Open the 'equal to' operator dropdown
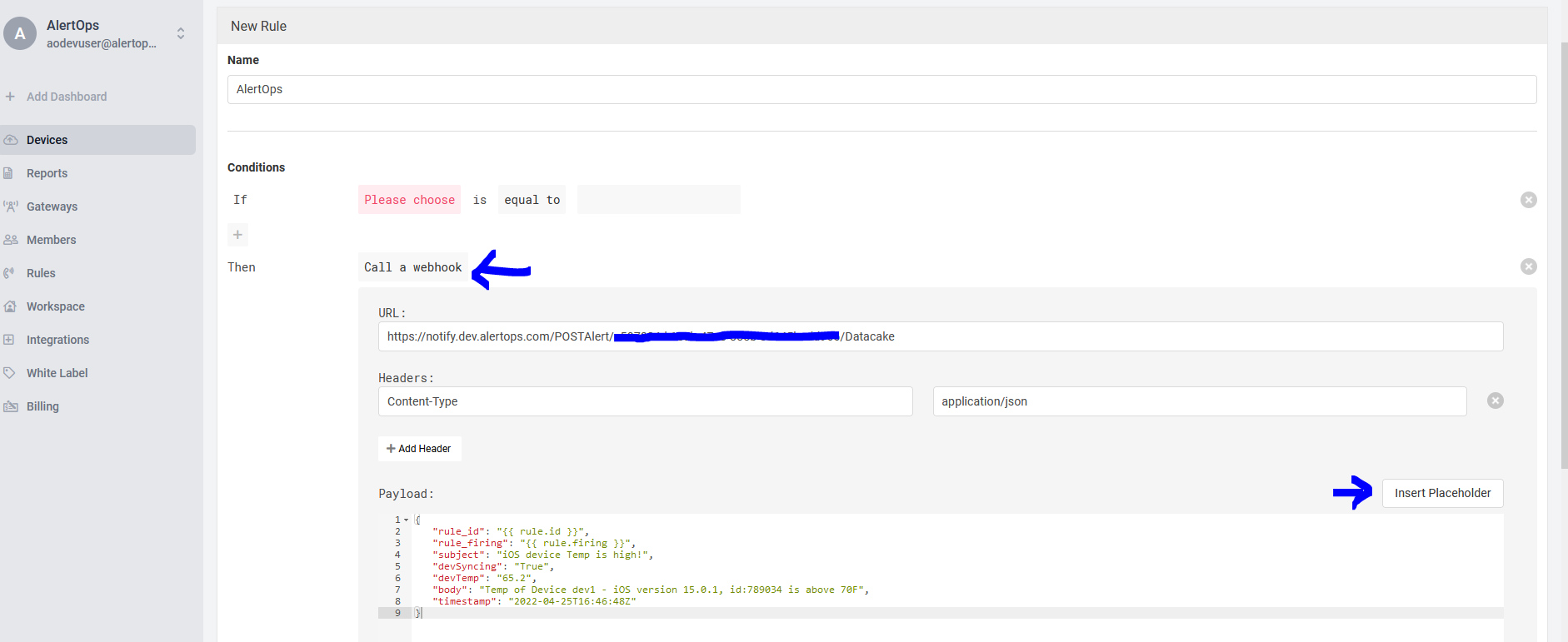 pyautogui.click(x=532, y=200)
